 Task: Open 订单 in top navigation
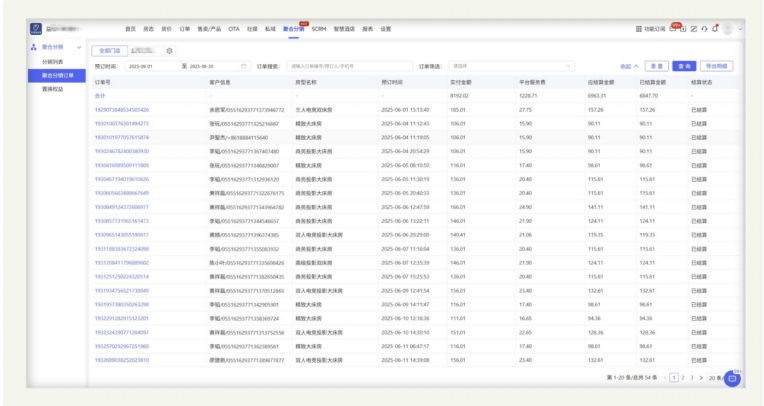coord(185,29)
